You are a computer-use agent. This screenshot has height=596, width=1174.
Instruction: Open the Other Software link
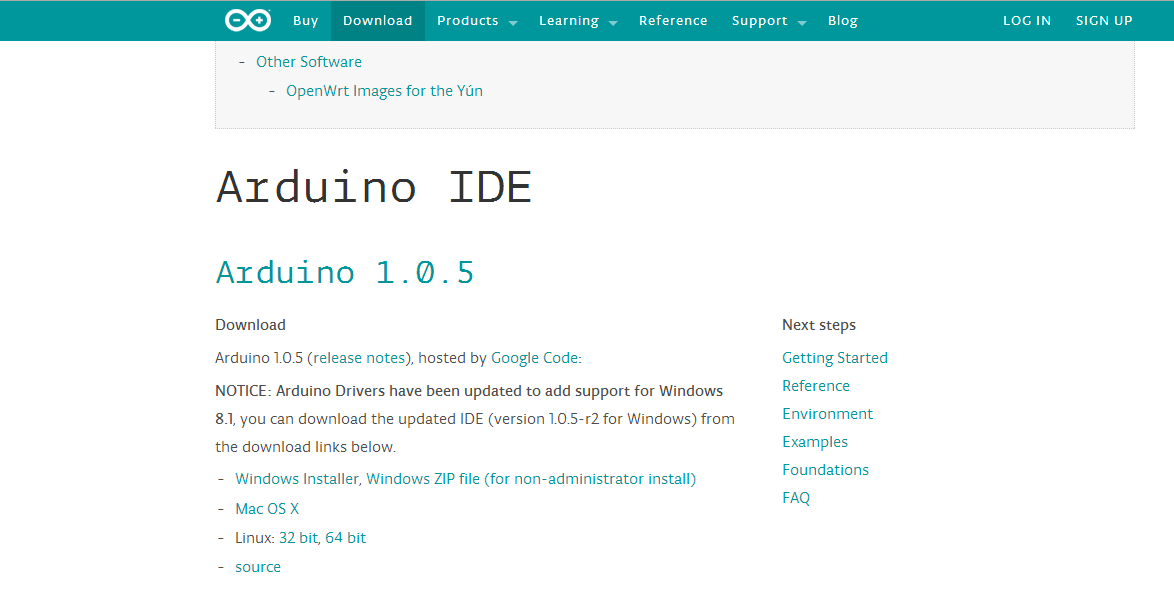[309, 62]
